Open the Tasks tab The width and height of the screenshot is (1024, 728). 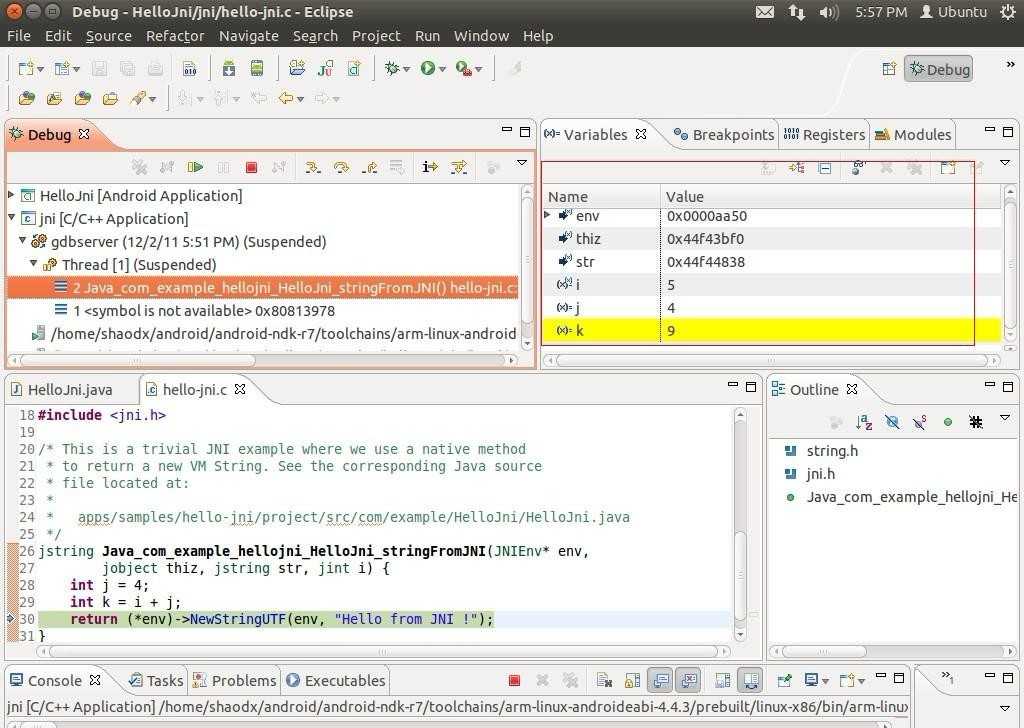click(x=156, y=680)
